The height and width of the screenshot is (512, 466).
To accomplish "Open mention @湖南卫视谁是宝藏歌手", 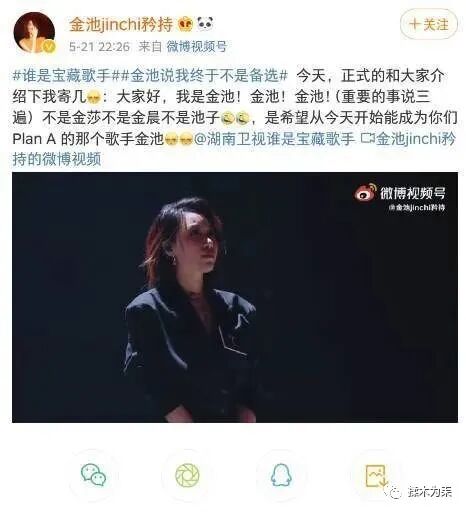I will [x=274, y=139].
